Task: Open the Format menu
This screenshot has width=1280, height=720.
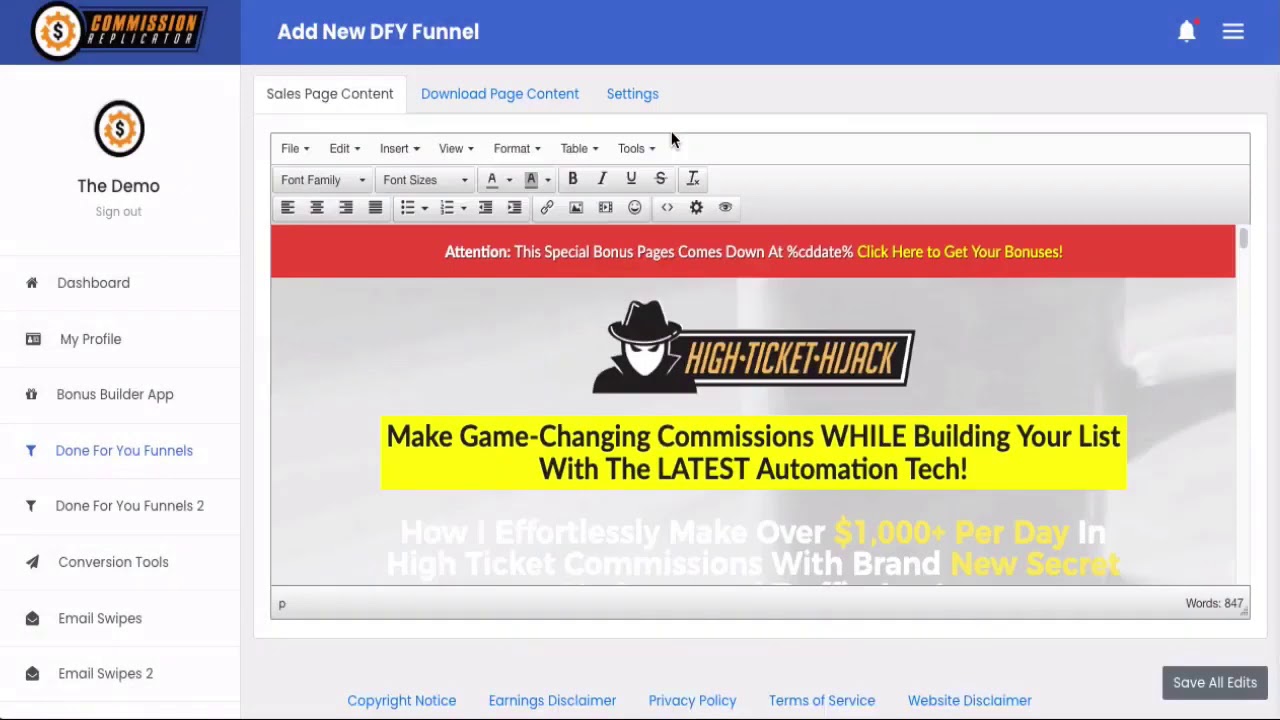Action: click(517, 149)
